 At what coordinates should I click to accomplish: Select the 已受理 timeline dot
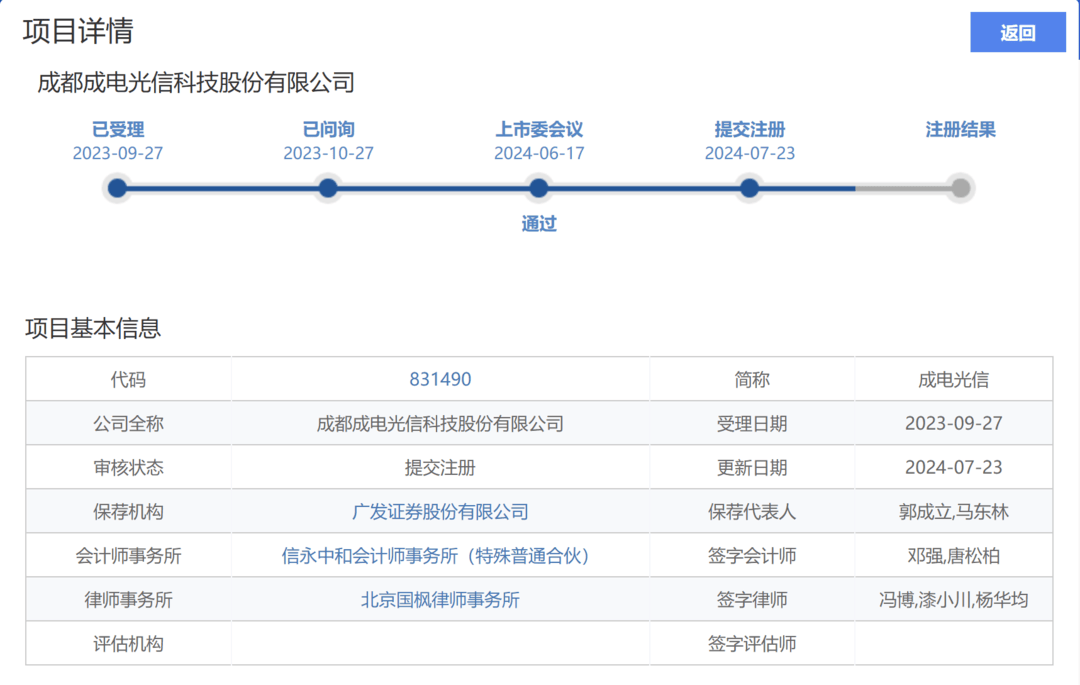(118, 187)
